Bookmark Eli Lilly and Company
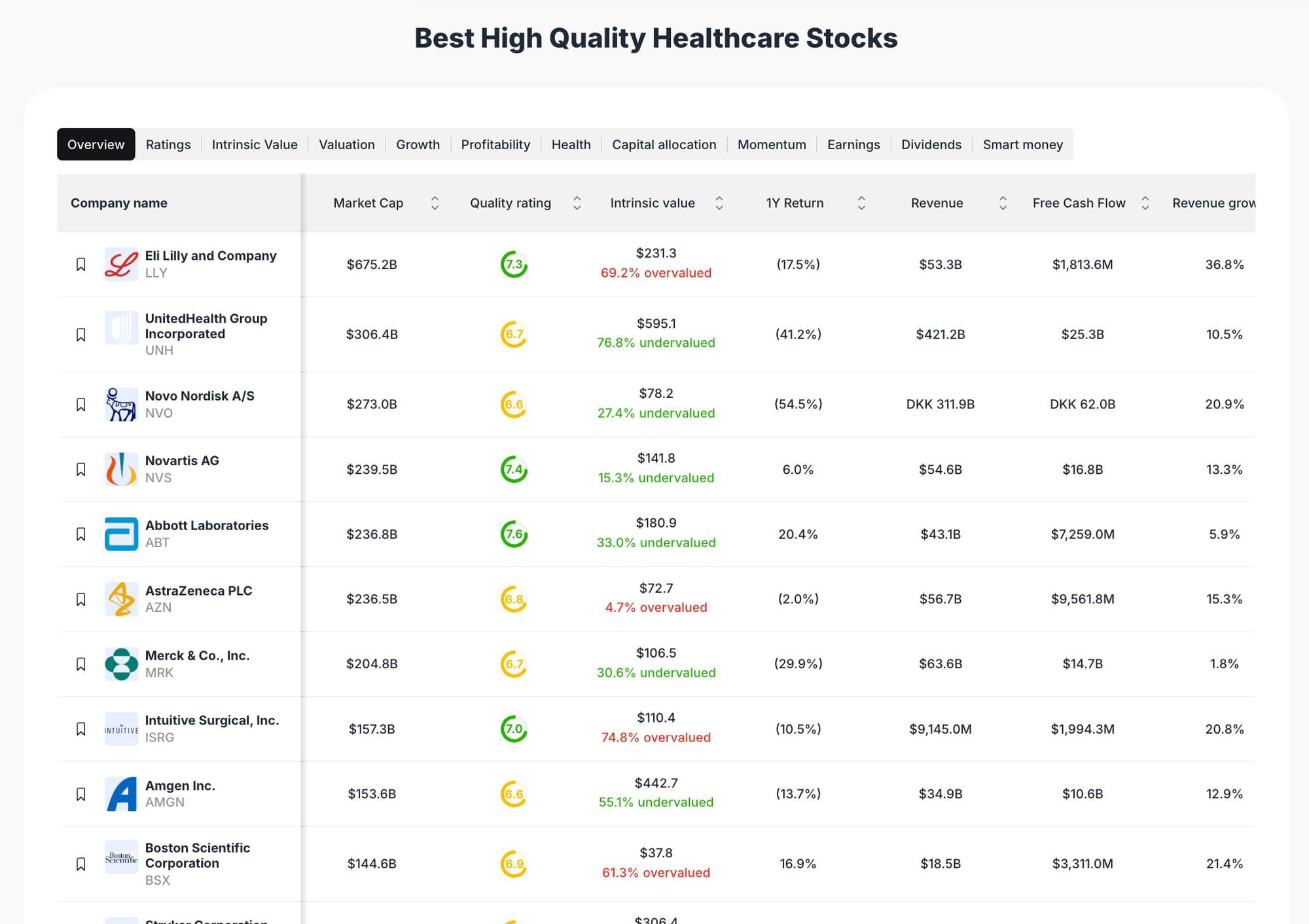This screenshot has height=924, width=1309. [x=81, y=264]
